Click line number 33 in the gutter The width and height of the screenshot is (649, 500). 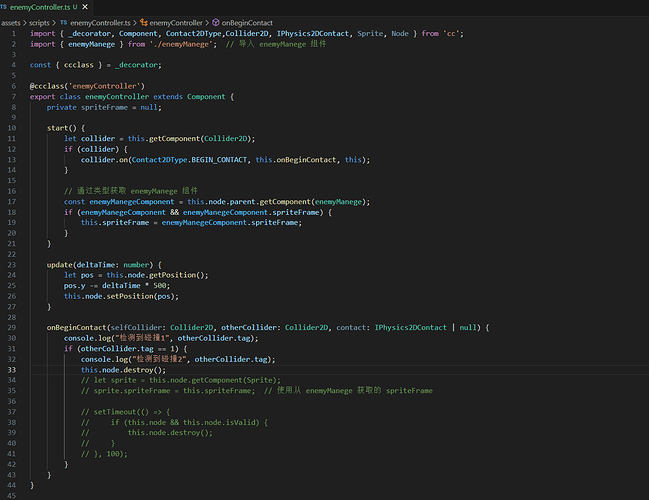click(x=12, y=370)
